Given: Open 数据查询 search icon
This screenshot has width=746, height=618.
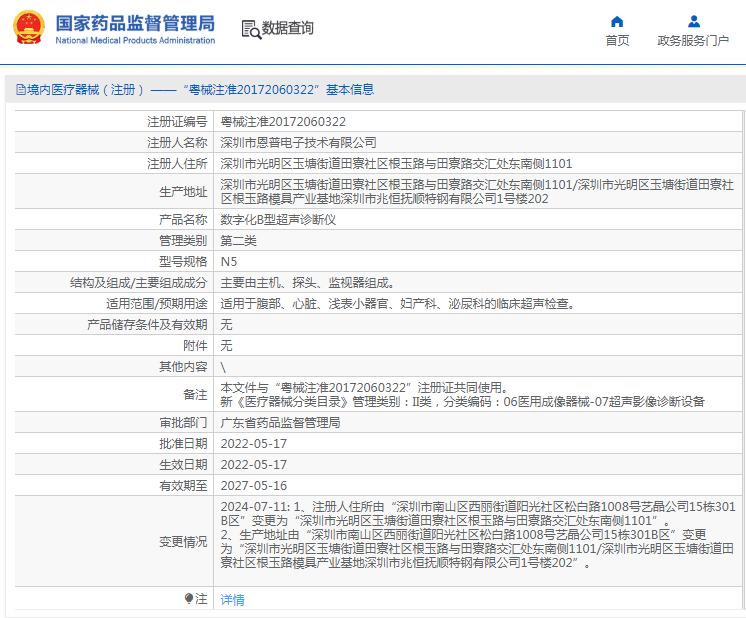Looking at the screenshot, I should click(251, 29).
